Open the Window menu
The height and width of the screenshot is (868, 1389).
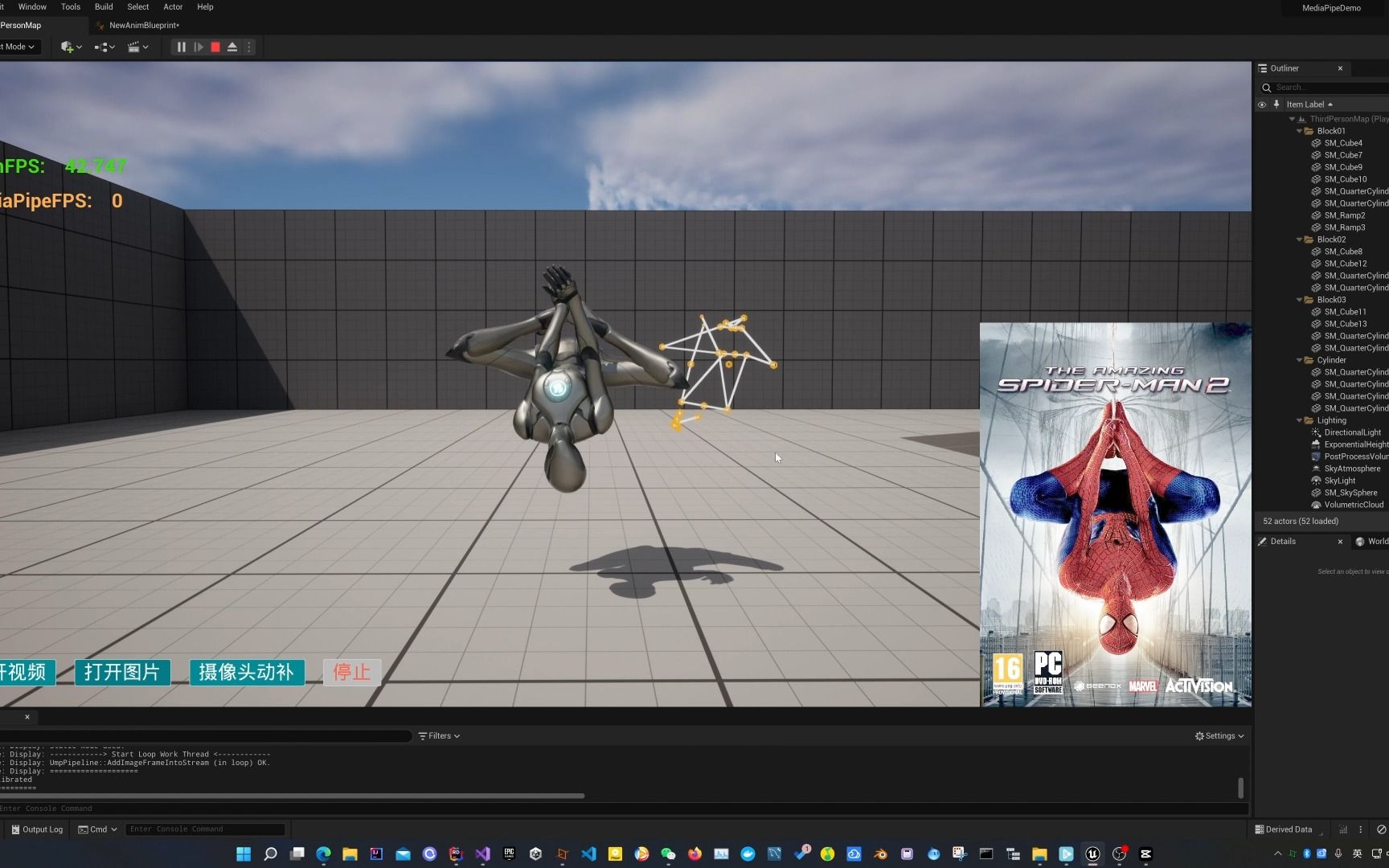pyautogui.click(x=32, y=6)
